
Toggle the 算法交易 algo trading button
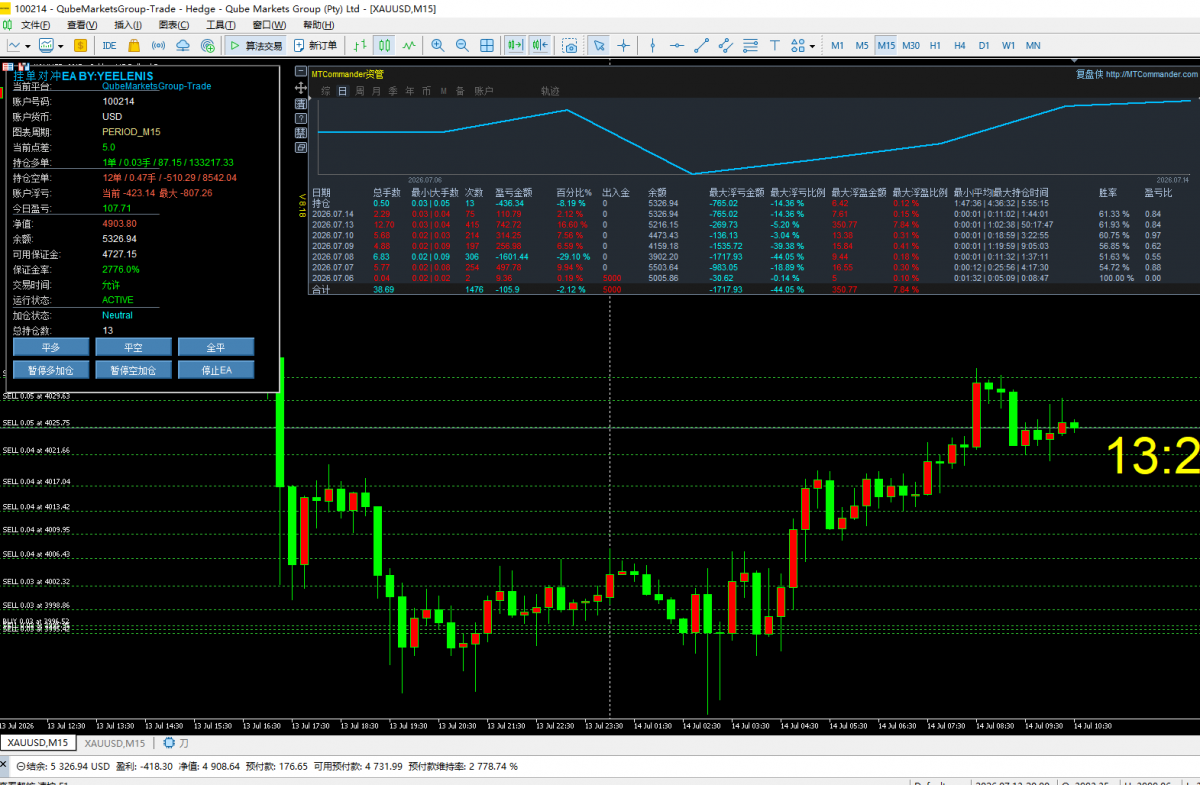tap(255, 45)
